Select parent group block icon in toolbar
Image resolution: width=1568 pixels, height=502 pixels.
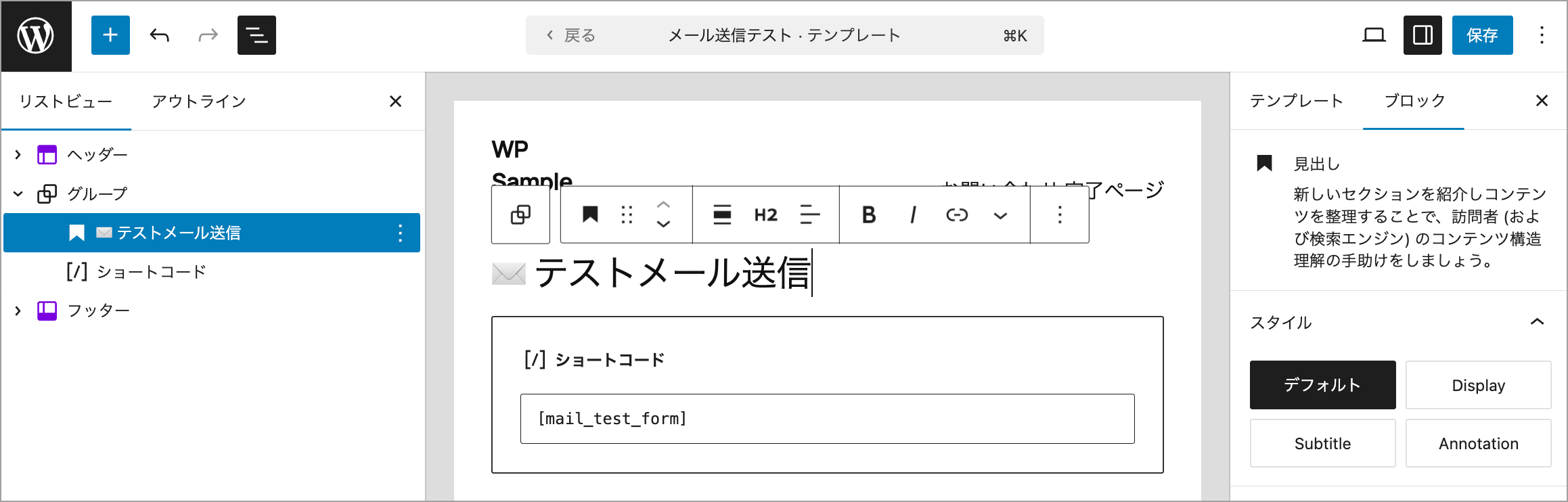click(x=520, y=215)
